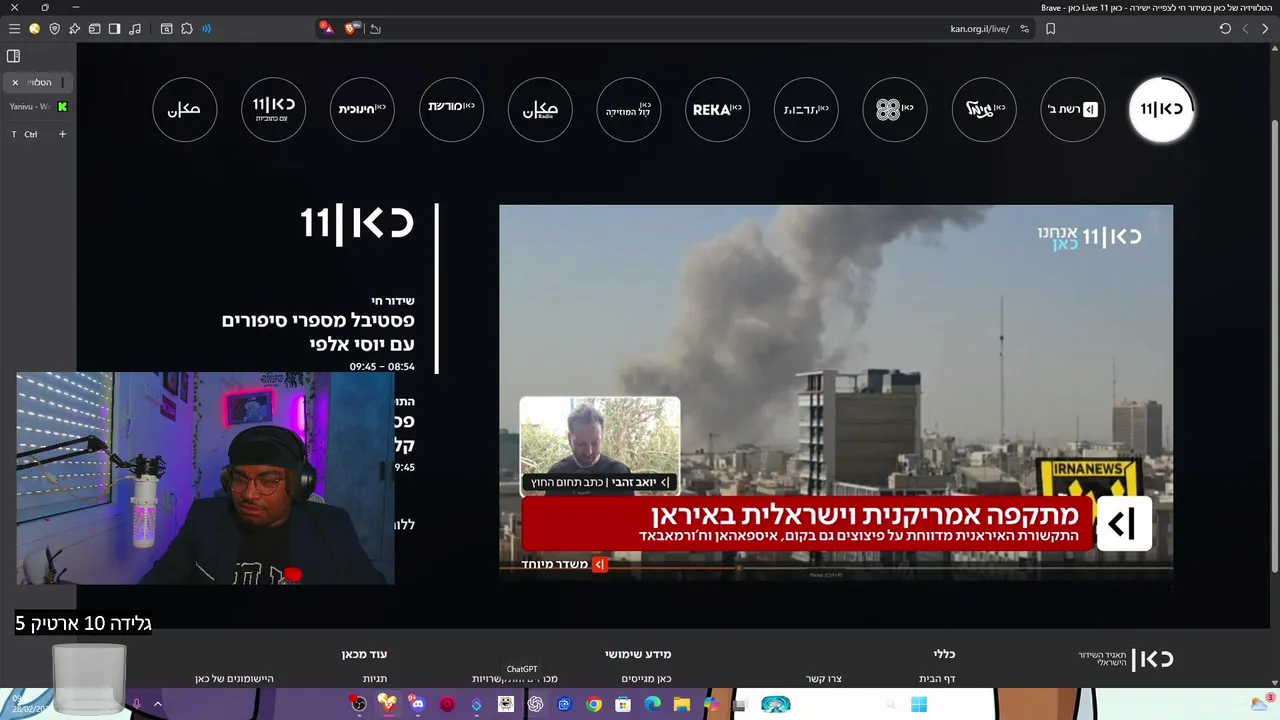Open site settings icon beside URL
The width and height of the screenshot is (1280, 720).
(x=1025, y=29)
